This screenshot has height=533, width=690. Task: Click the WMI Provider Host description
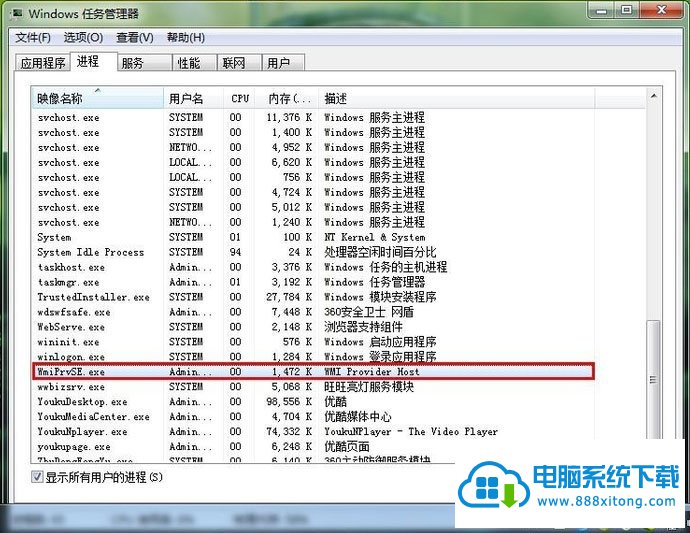[x=371, y=372]
